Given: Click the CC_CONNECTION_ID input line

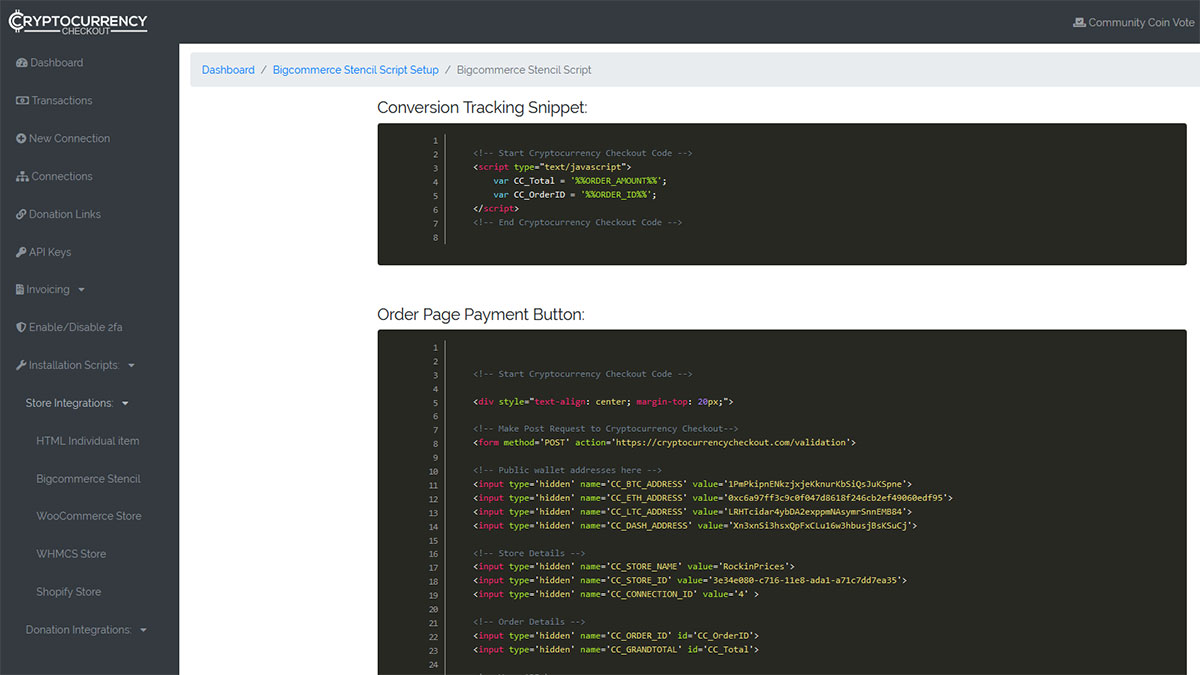Looking at the screenshot, I should (x=616, y=595).
